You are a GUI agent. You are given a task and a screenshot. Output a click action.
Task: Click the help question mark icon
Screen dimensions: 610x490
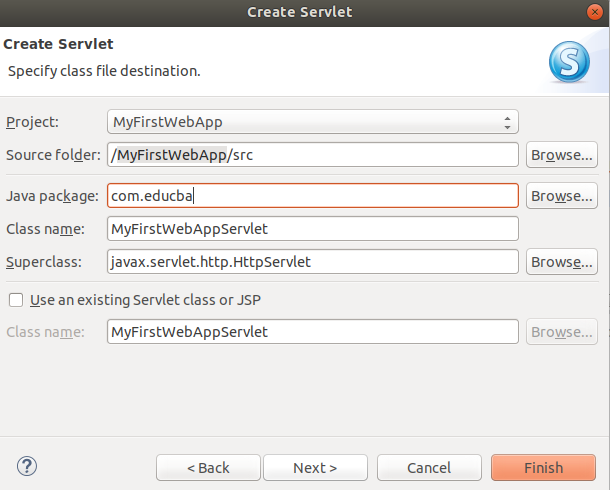click(x=27, y=466)
